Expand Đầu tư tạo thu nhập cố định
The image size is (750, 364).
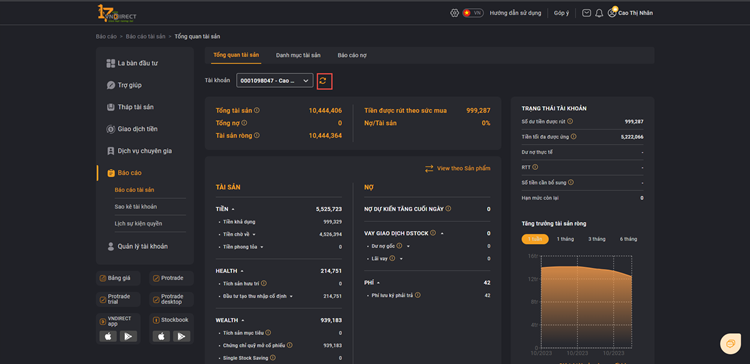coord(291,296)
